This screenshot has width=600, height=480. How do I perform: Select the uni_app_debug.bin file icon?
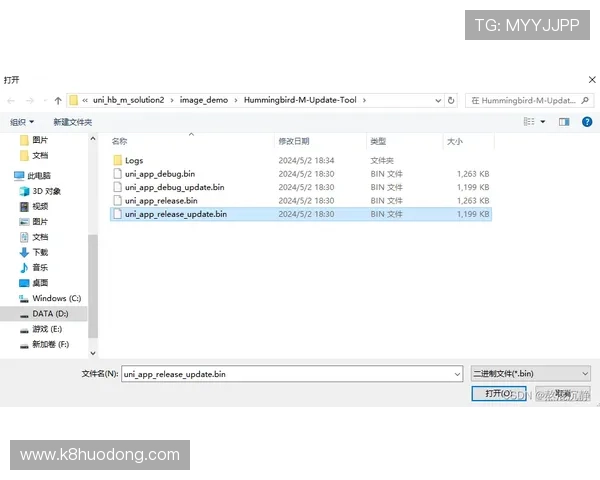tap(116, 173)
